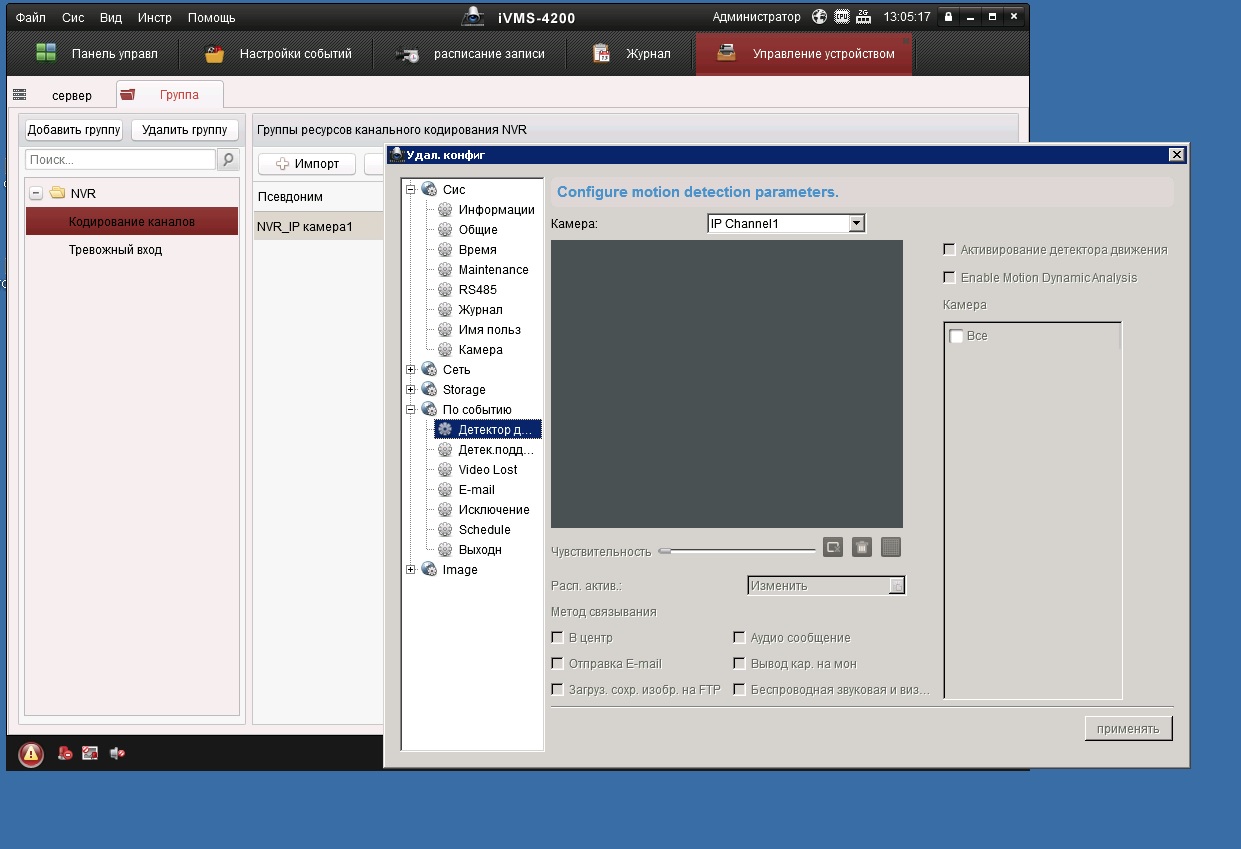Expand the Storage tree node
The image size is (1241, 849).
pos(411,390)
